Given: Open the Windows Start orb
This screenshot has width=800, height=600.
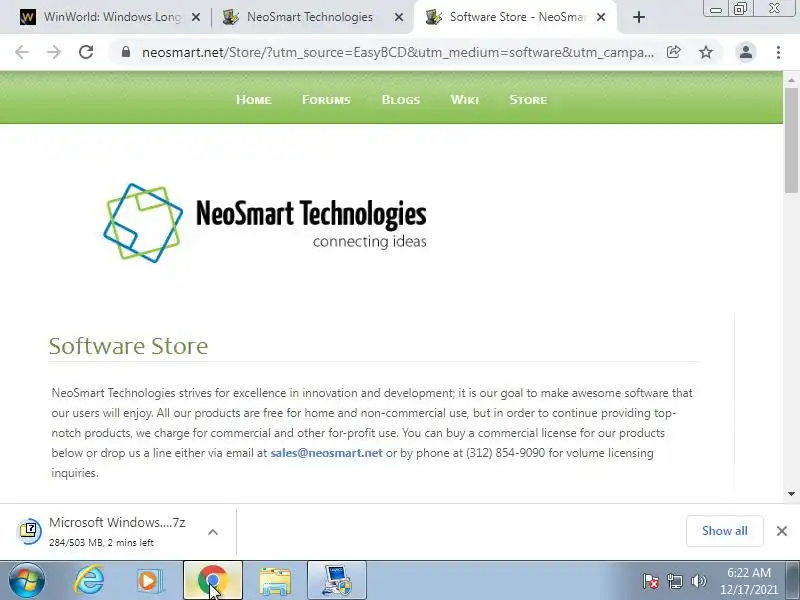Looking at the screenshot, I should tap(27, 581).
